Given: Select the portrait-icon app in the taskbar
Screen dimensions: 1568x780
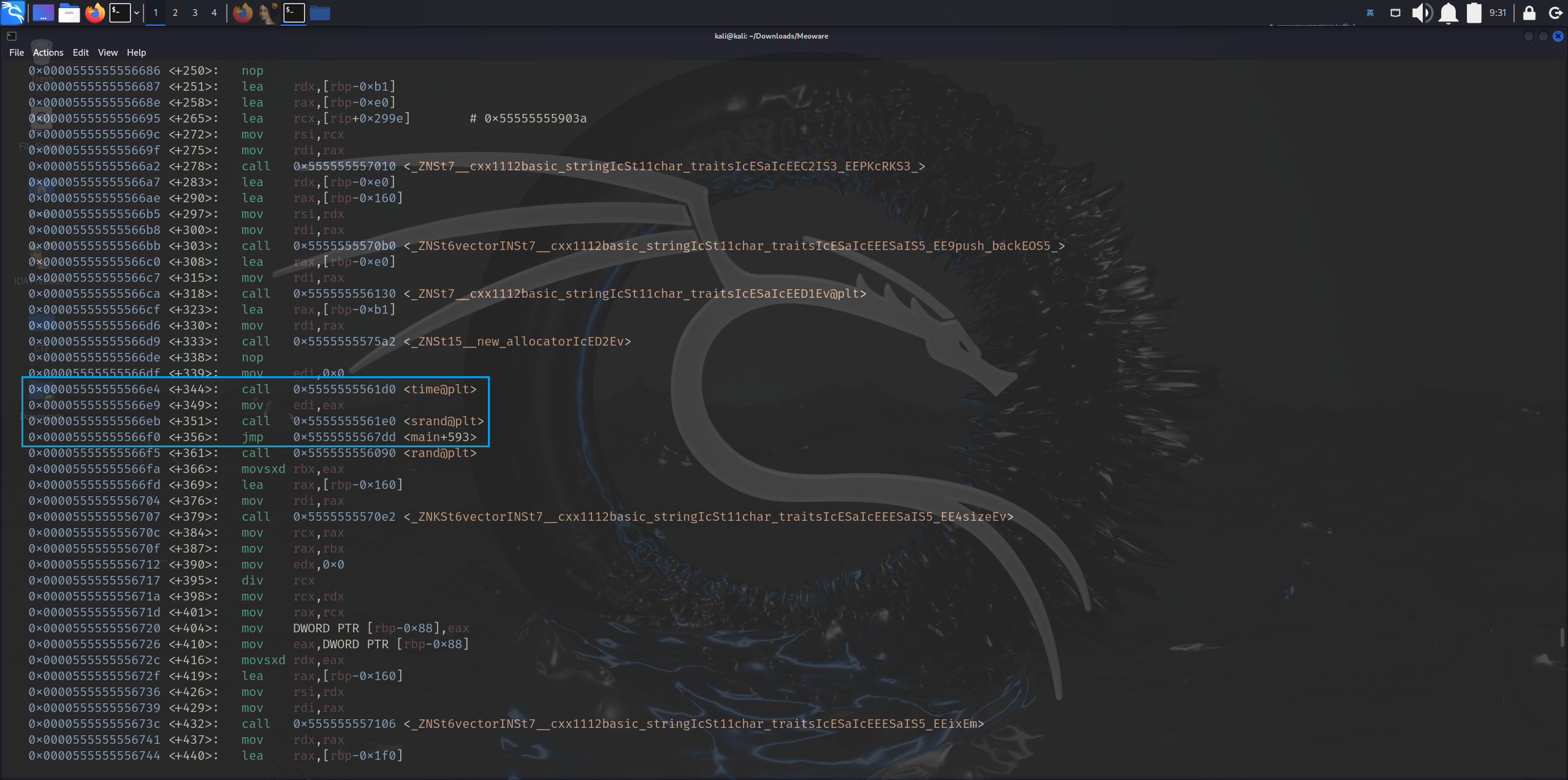Looking at the screenshot, I should pyautogui.click(x=268, y=13).
